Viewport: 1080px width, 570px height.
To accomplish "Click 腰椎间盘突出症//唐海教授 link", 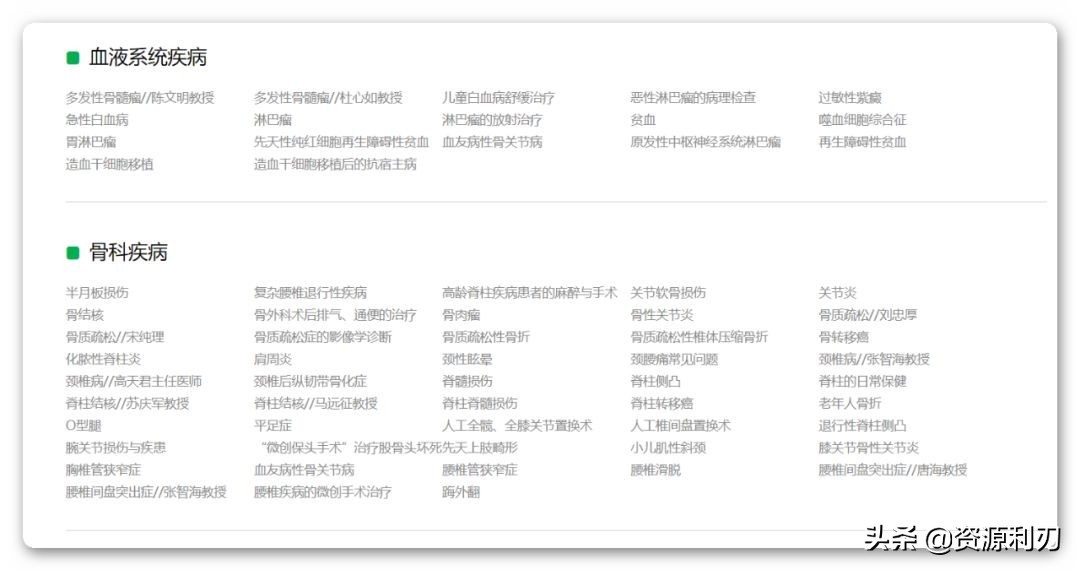I will click(892, 470).
